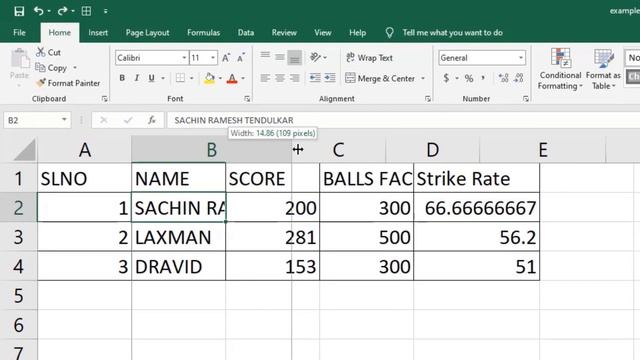640x360 pixels.
Task: Apply comma style
Action: coord(484,78)
